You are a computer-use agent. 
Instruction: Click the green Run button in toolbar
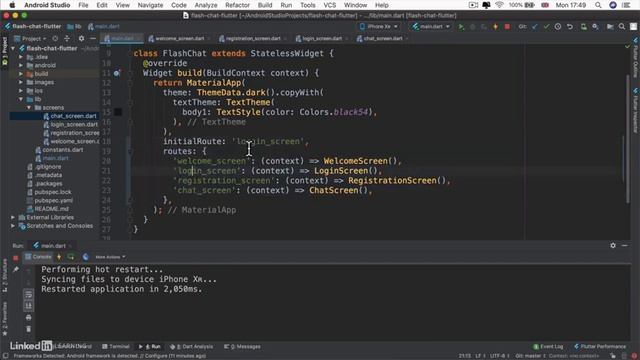[x=461, y=27]
